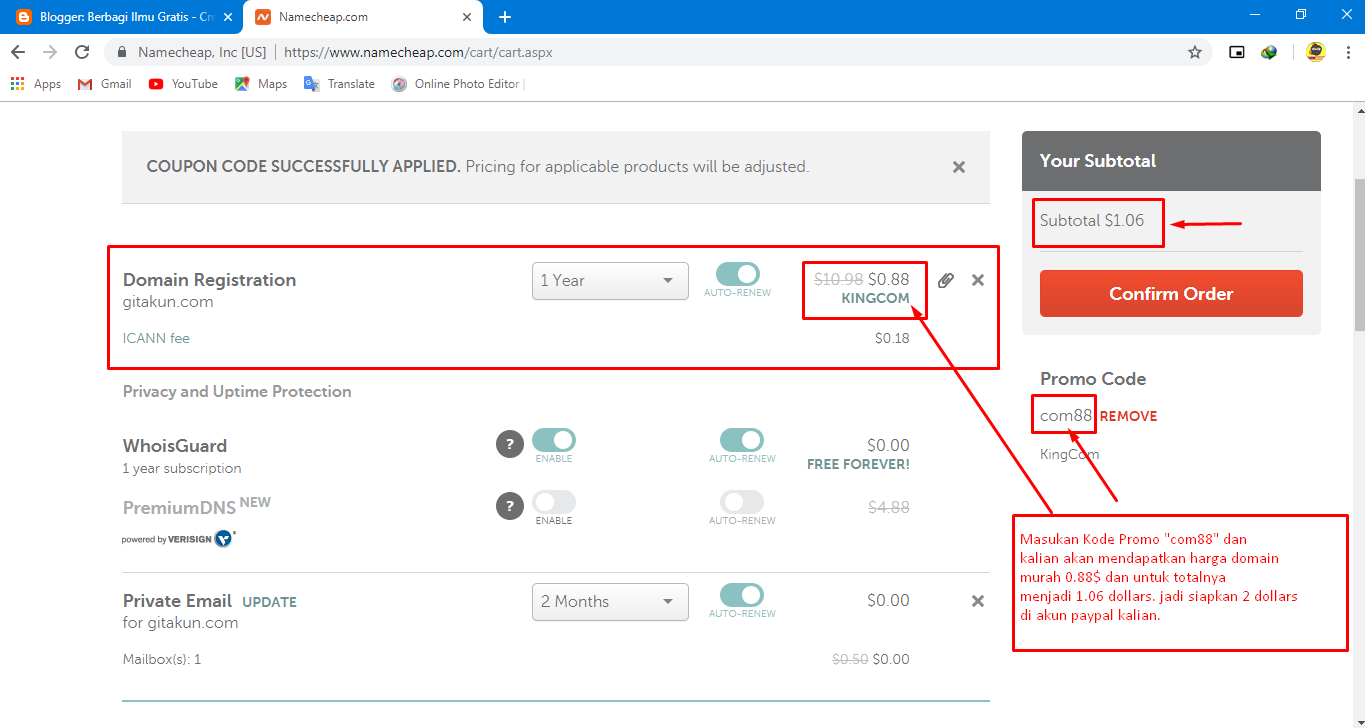Toggle auto-renew for Domain Registration

738,274
